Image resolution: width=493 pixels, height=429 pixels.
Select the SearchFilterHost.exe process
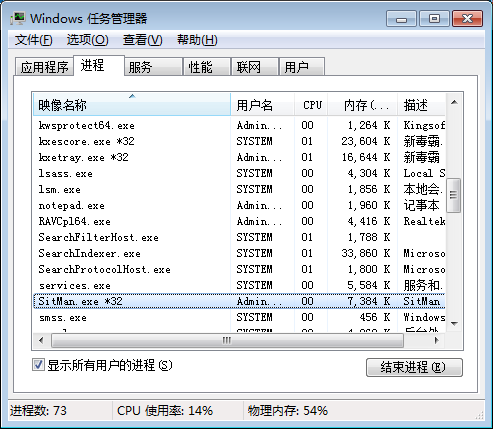tap(239, 237)
